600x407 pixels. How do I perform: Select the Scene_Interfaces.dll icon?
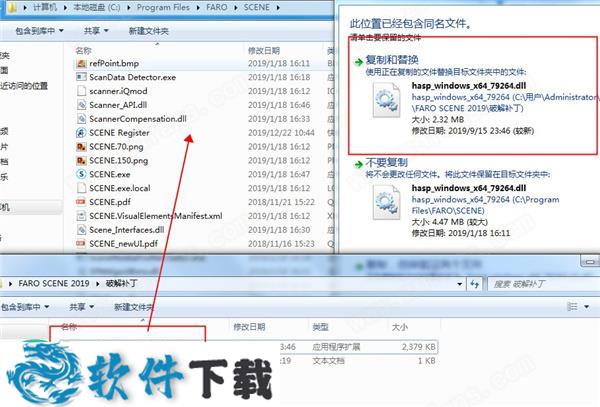pyautogui.click(x=81, y=230)
